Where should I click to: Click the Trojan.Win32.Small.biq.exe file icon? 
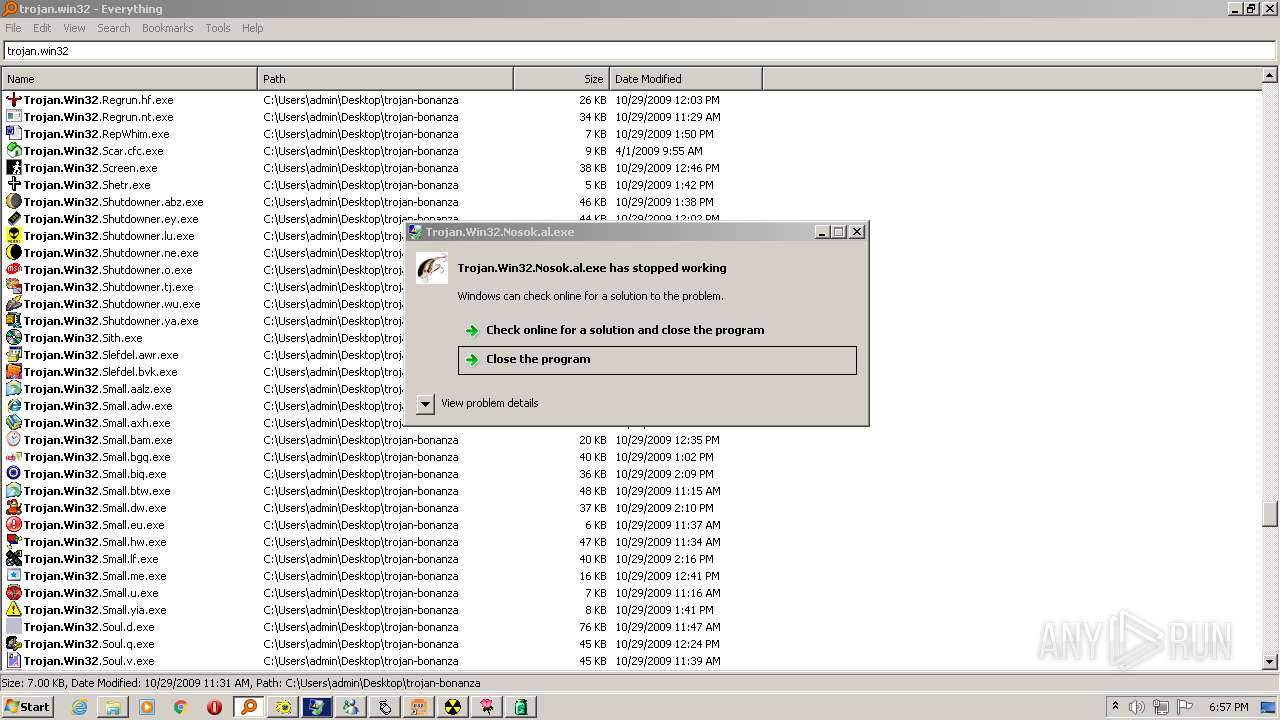point(14,474)
